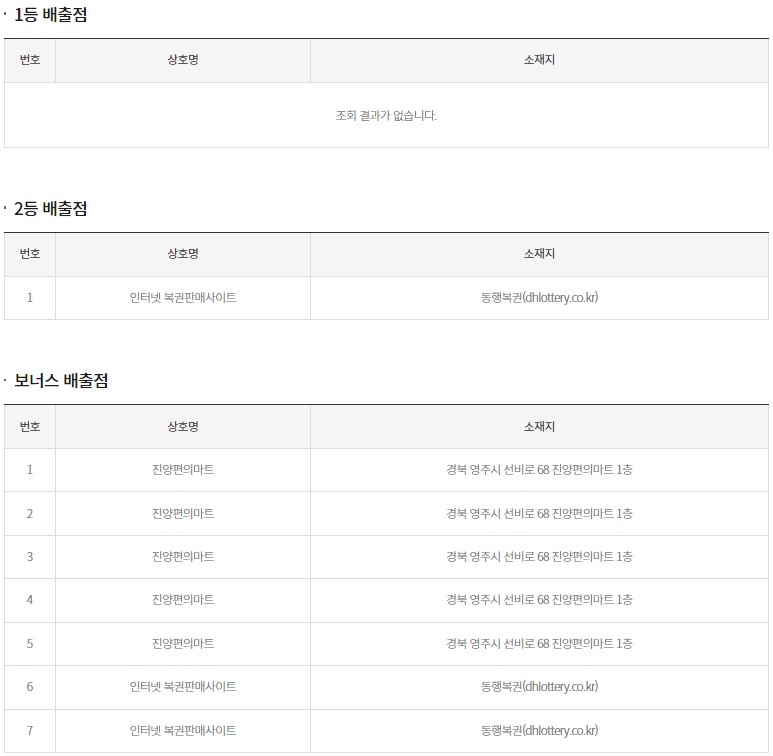
Task: Click '소재지' header in 1등 배출점 table
Action: point(539,60)
